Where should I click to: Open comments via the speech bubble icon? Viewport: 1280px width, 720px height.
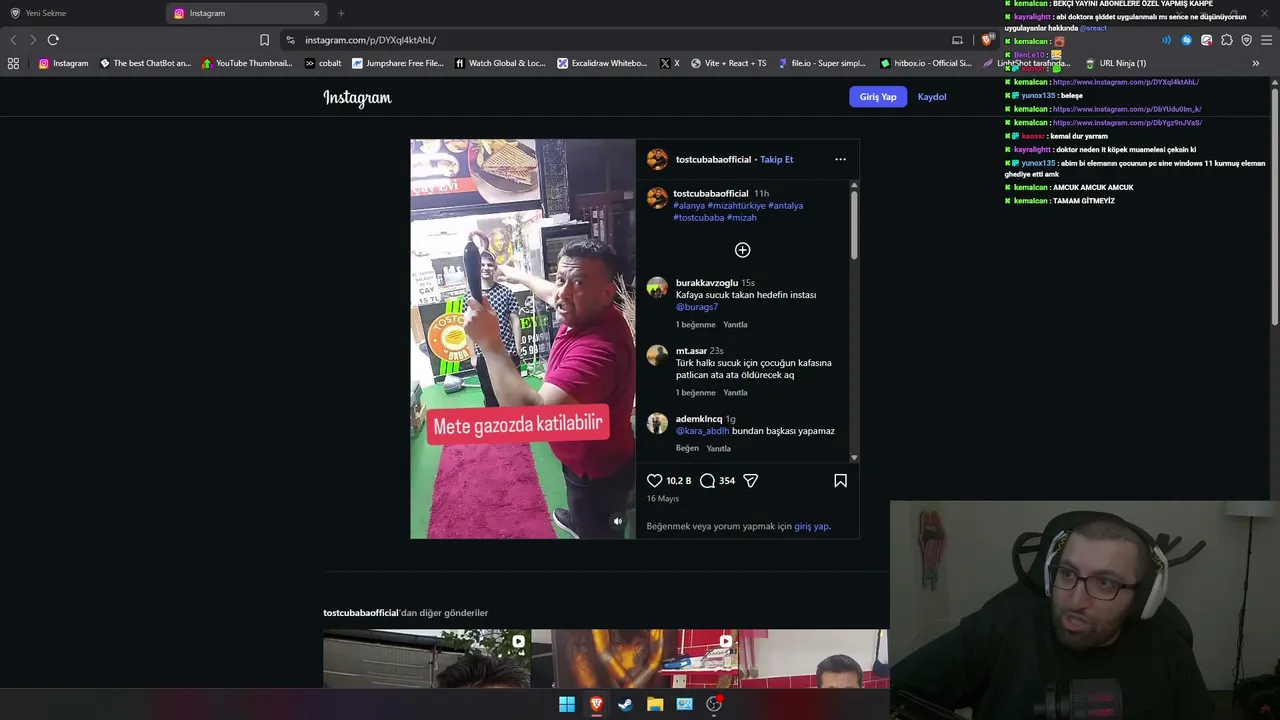707,481
